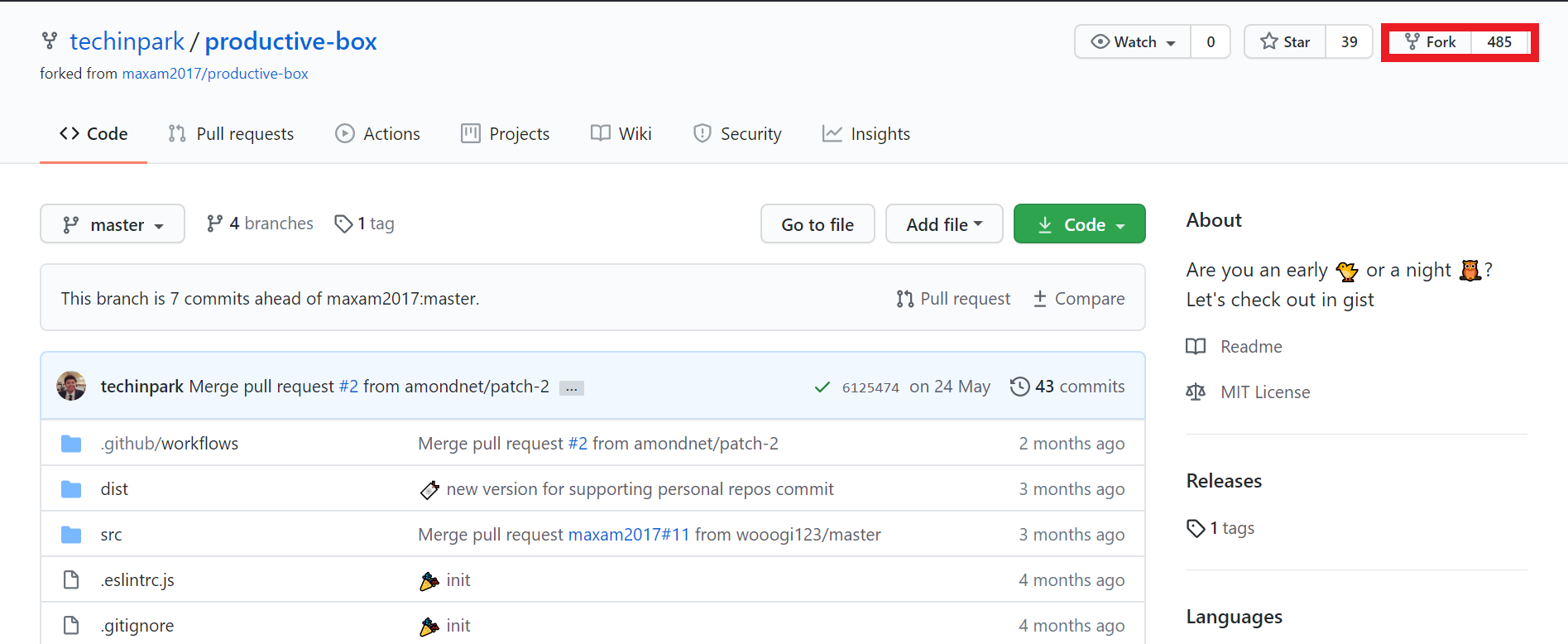Open the src folder
This screenshot has width=1568, height=644.
coord(111,535)
